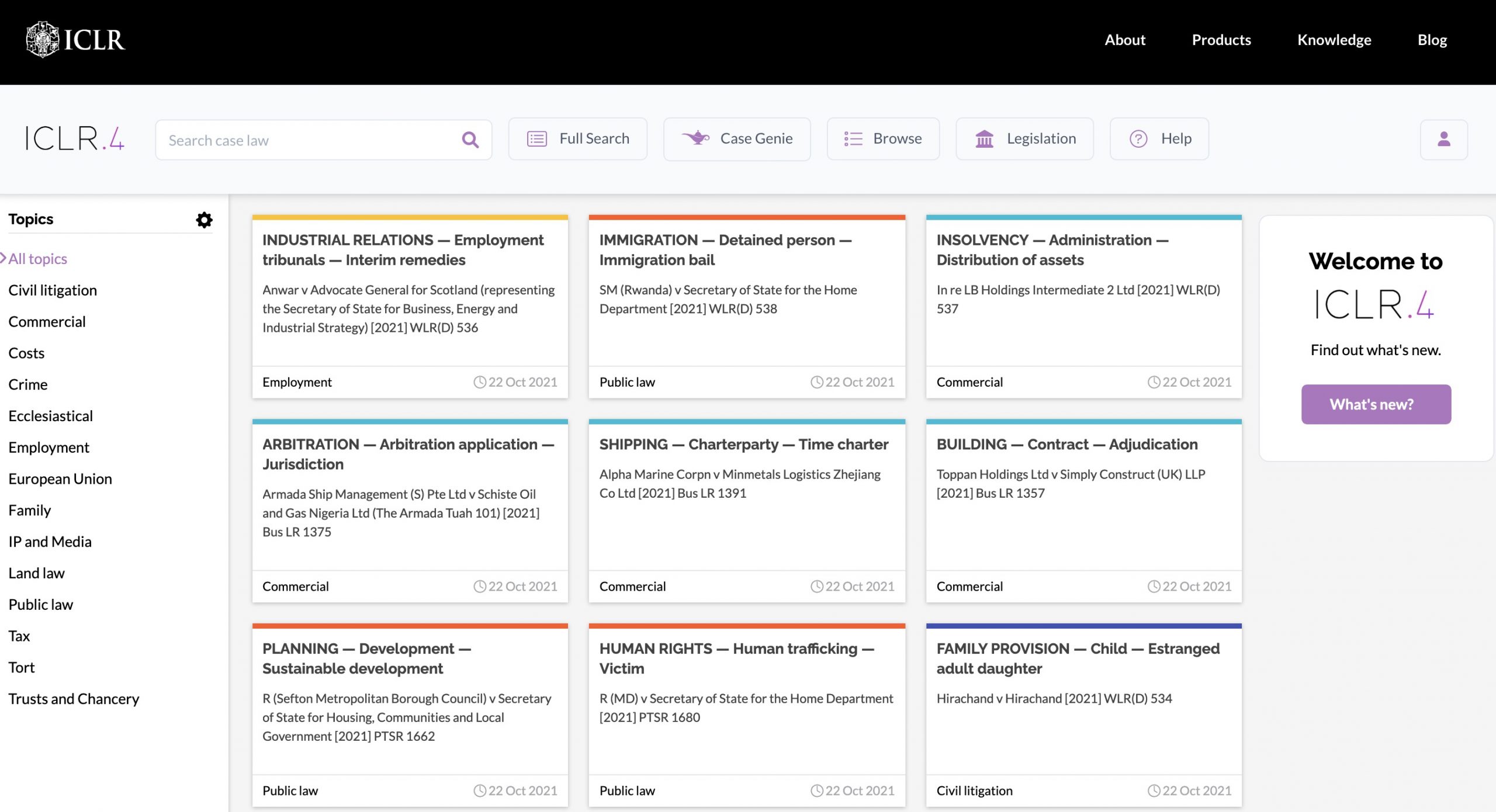
Task: Open the Knowledge menu
Action: (x=1334, y=40)
